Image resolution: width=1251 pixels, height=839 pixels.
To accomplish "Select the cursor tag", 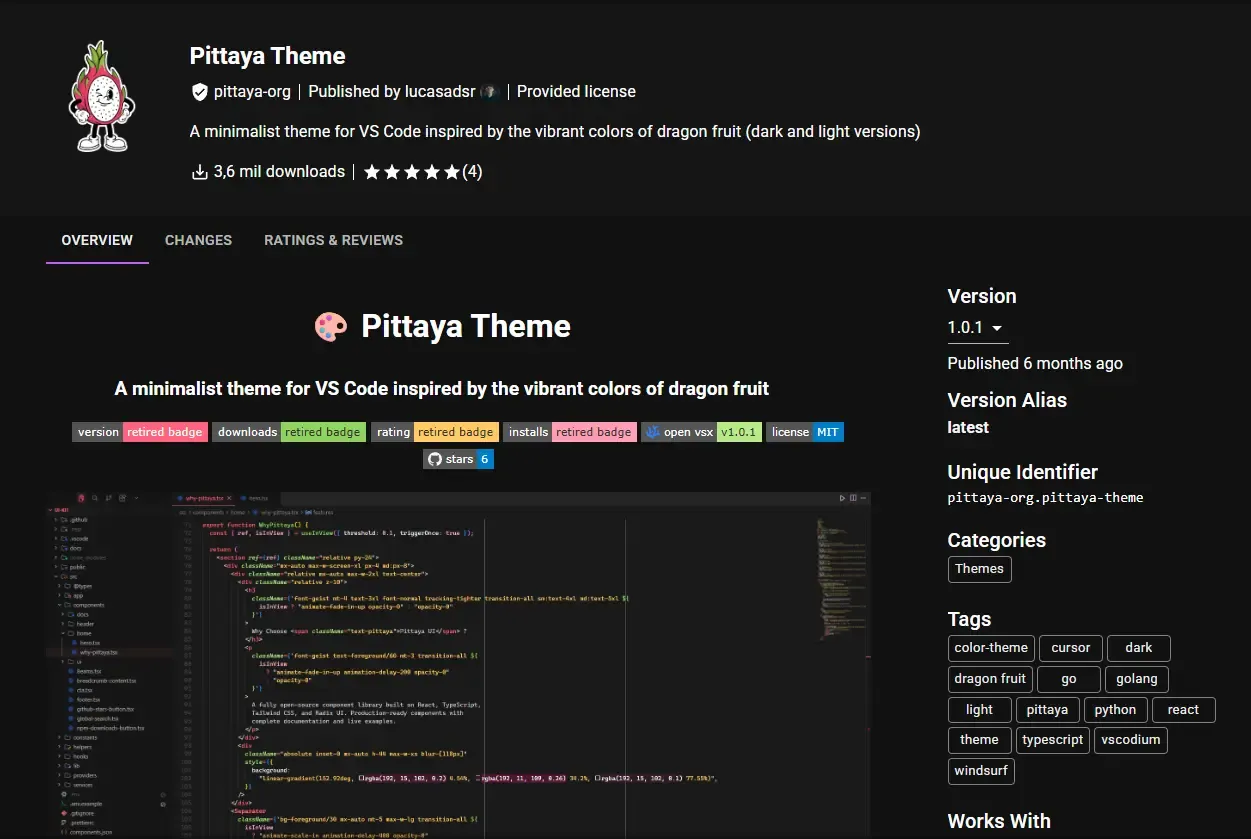I will pos(1071,648).
